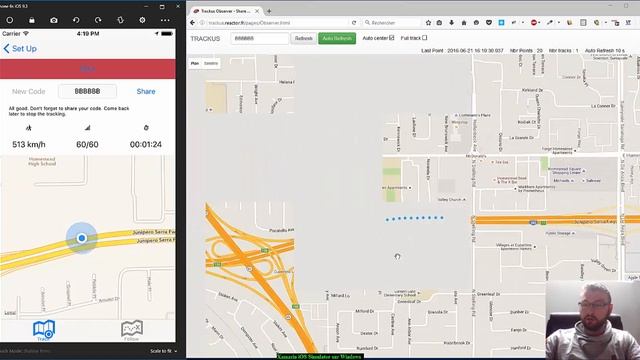Tap Share in the phone app
Image resolution: width=640 pixels, height=360 pixels.
146,91
